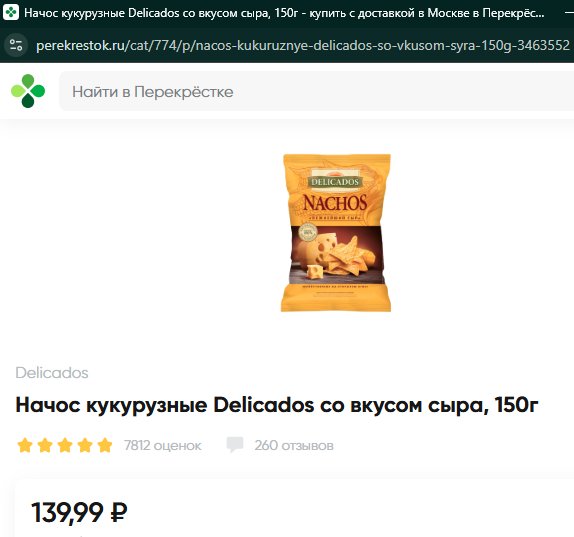Open the '7812 оценок' ratings link

[x=163, y=445]
